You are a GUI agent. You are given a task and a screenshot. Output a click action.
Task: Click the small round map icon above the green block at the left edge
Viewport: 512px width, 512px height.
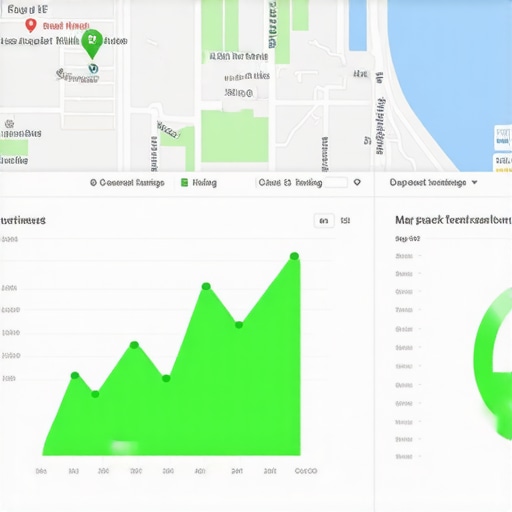point(10,124)
